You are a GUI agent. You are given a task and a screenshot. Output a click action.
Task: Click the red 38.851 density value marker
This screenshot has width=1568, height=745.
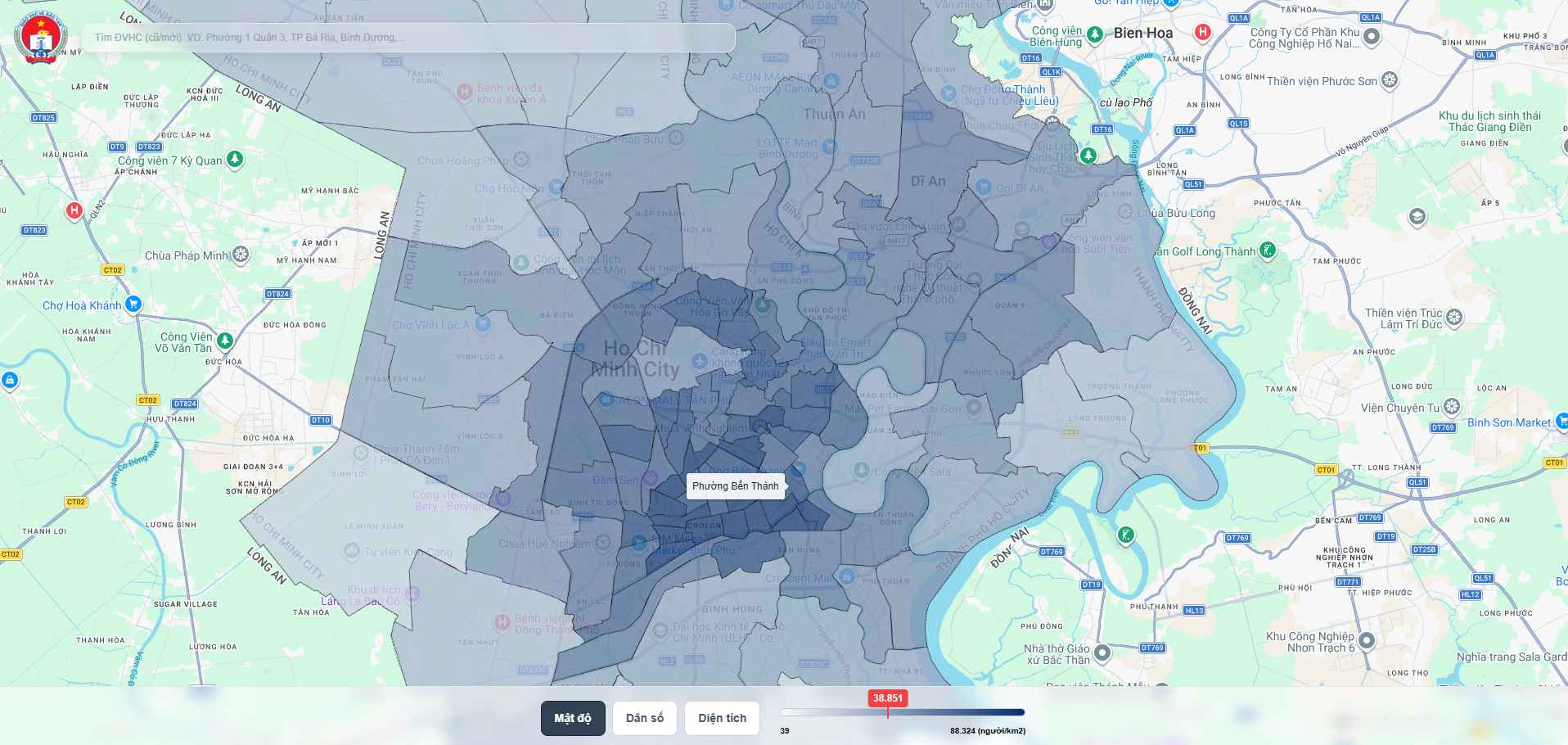[888, 698]
